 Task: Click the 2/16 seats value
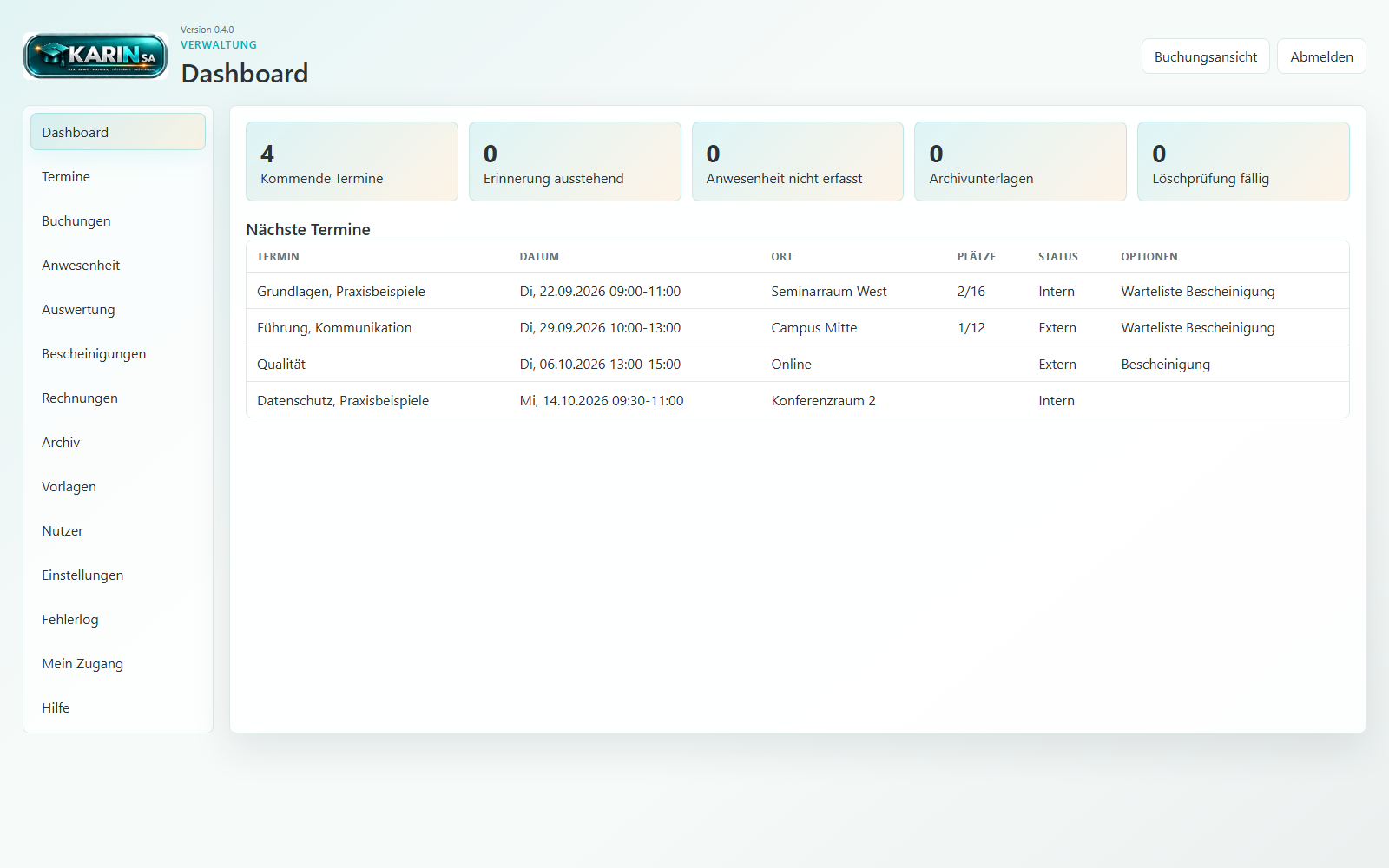[x=971, y=292]
